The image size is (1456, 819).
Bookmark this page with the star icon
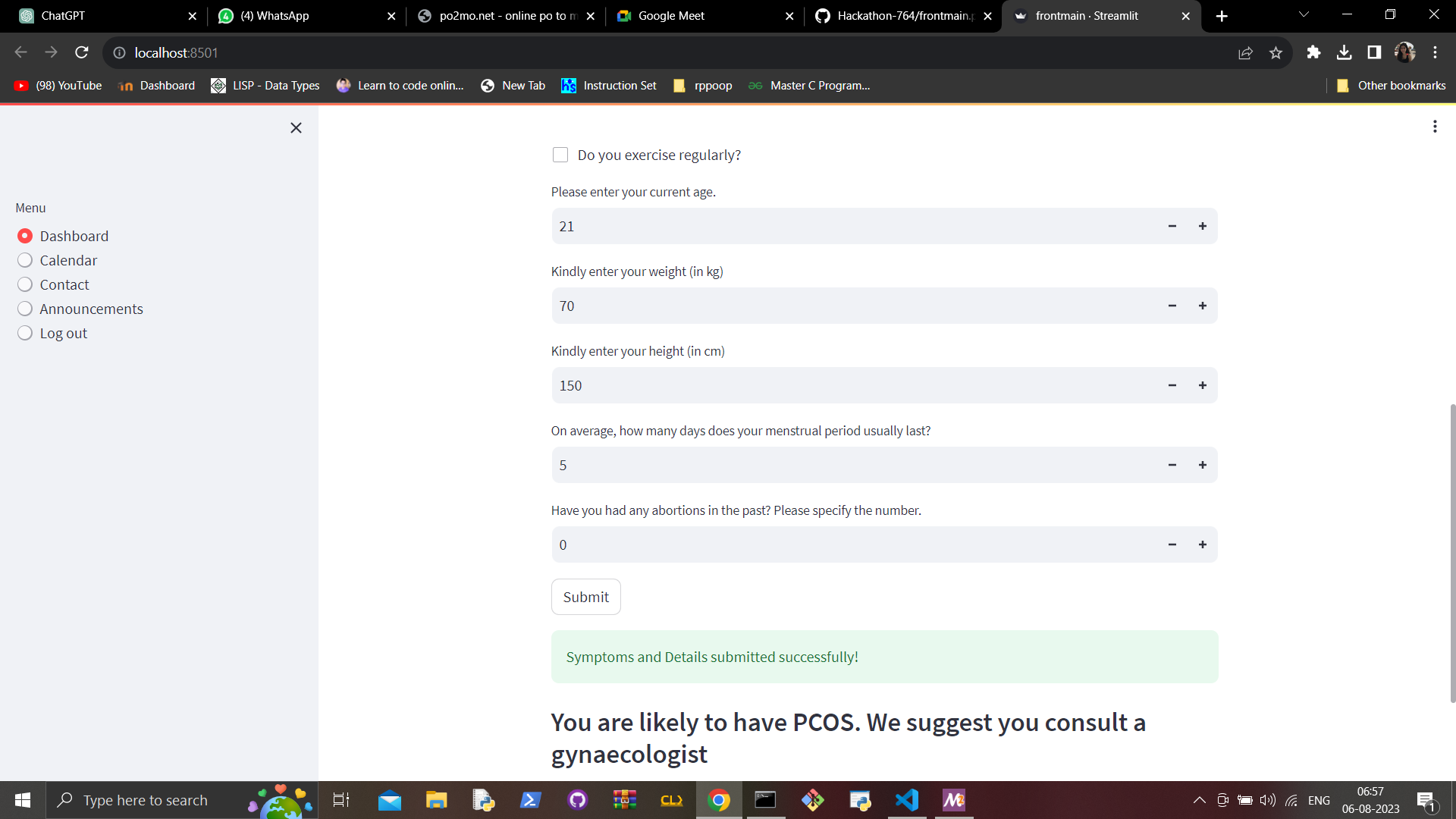click(1276, 52)
